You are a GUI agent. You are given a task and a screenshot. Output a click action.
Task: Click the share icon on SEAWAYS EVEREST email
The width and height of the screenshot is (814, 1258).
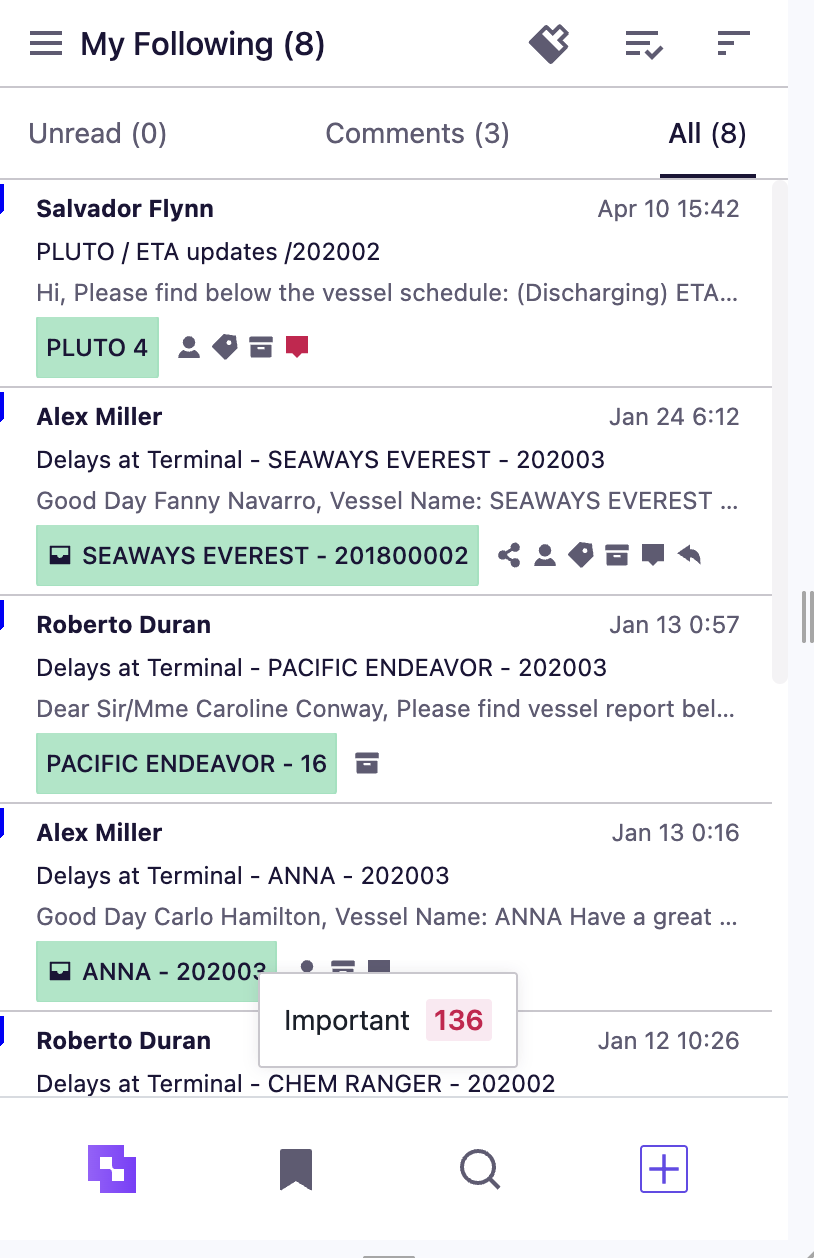tap(509, 555)
